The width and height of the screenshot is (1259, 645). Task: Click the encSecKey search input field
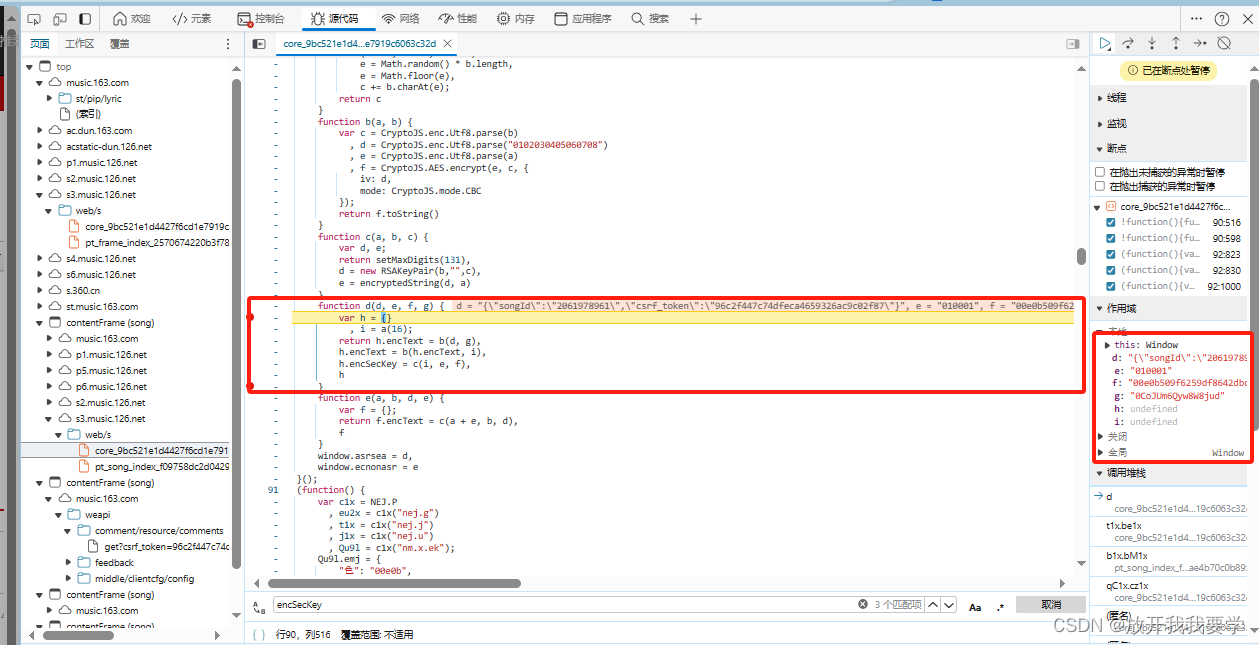tap(565, 605)
